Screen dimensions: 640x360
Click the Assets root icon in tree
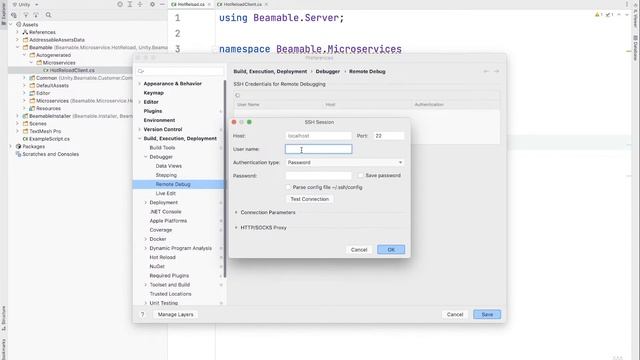[18, 24]
